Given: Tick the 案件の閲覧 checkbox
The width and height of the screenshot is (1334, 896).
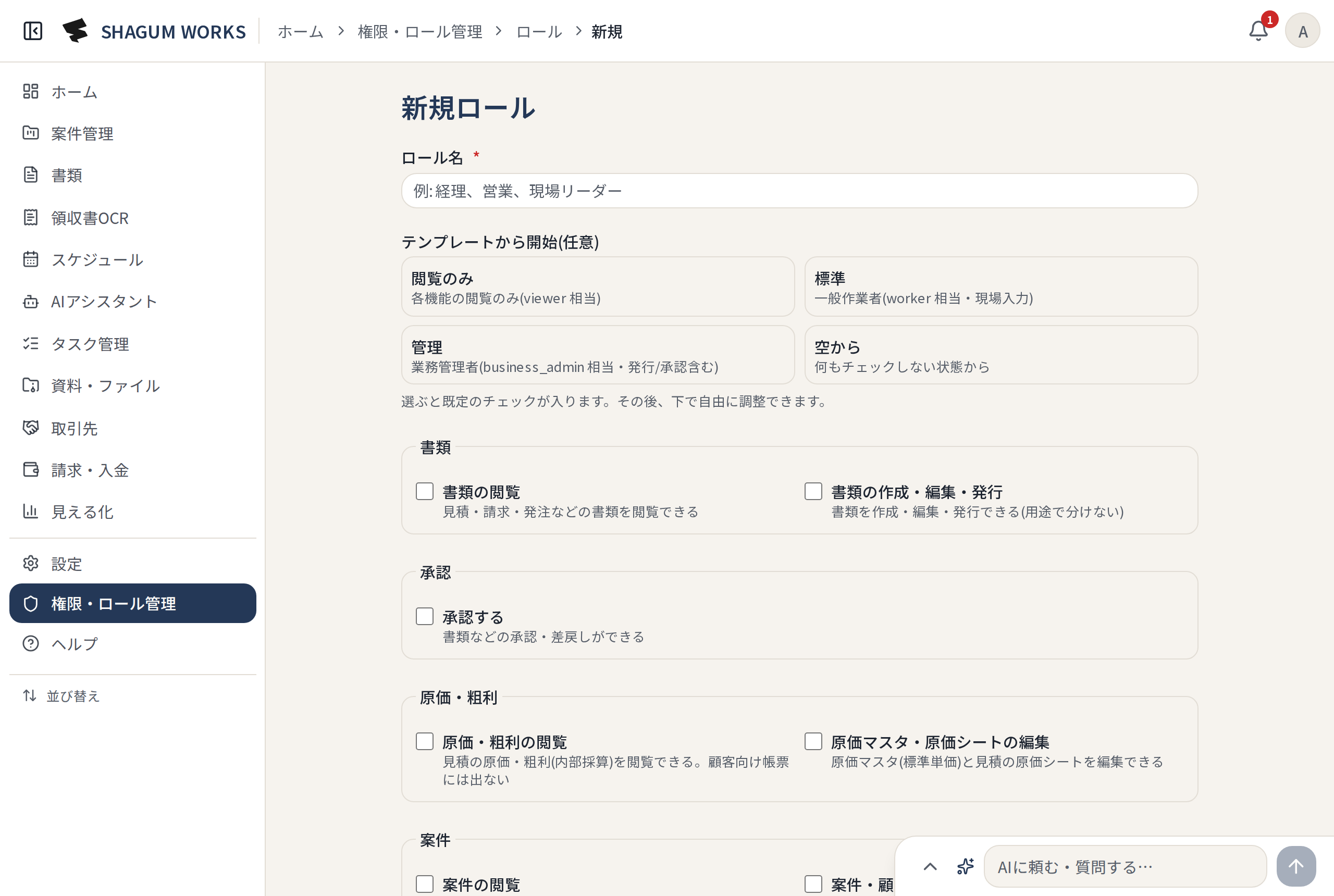Looking at the screenshot, I should pos(425,884).
